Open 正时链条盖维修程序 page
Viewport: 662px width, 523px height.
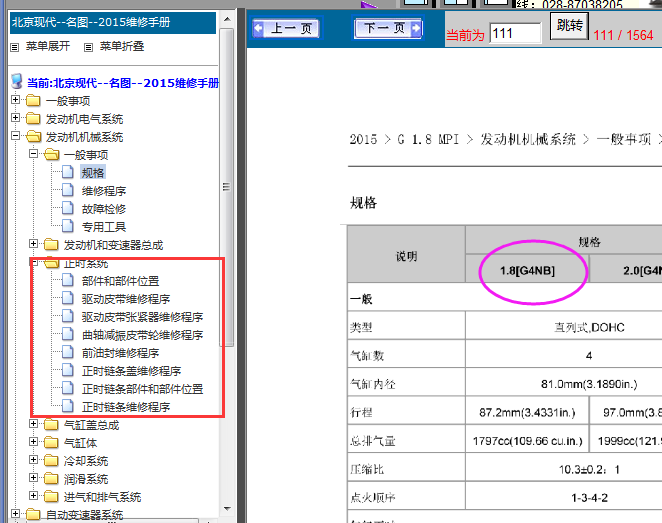(x=131, y=371)
